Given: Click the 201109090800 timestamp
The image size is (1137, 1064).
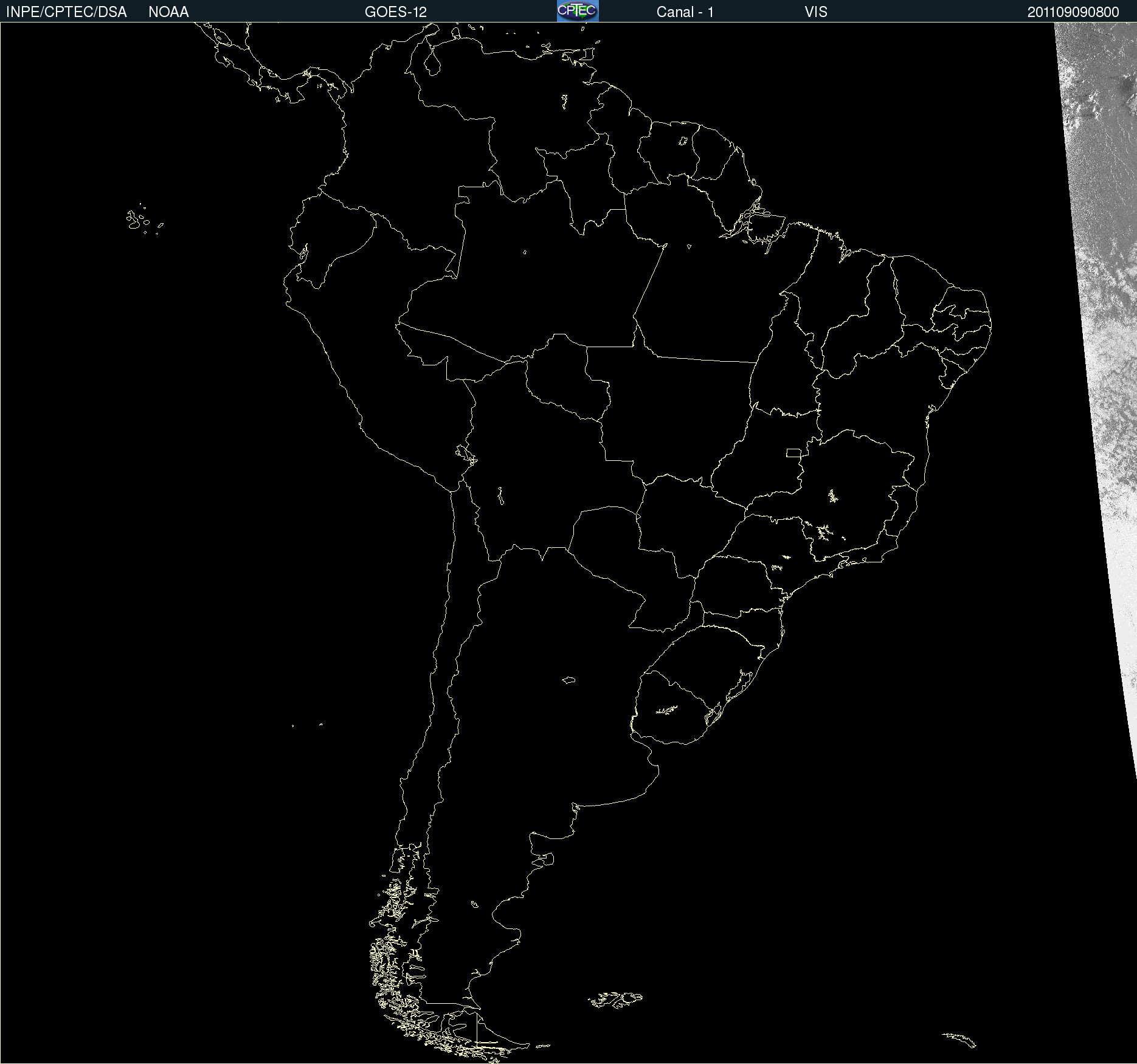Looking at the screenshot, I should point(1073,12).
